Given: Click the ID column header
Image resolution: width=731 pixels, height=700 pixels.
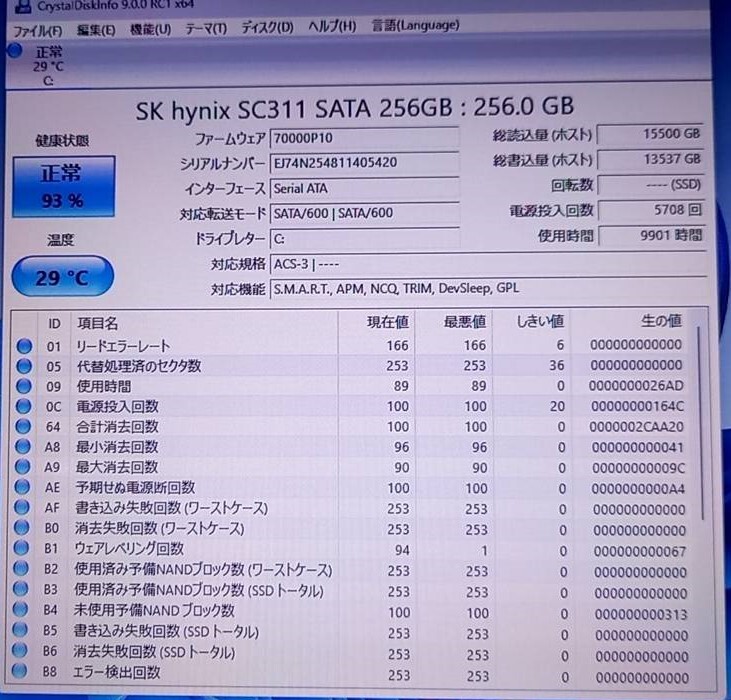Looking at the screenshot, I should (54, 323).
